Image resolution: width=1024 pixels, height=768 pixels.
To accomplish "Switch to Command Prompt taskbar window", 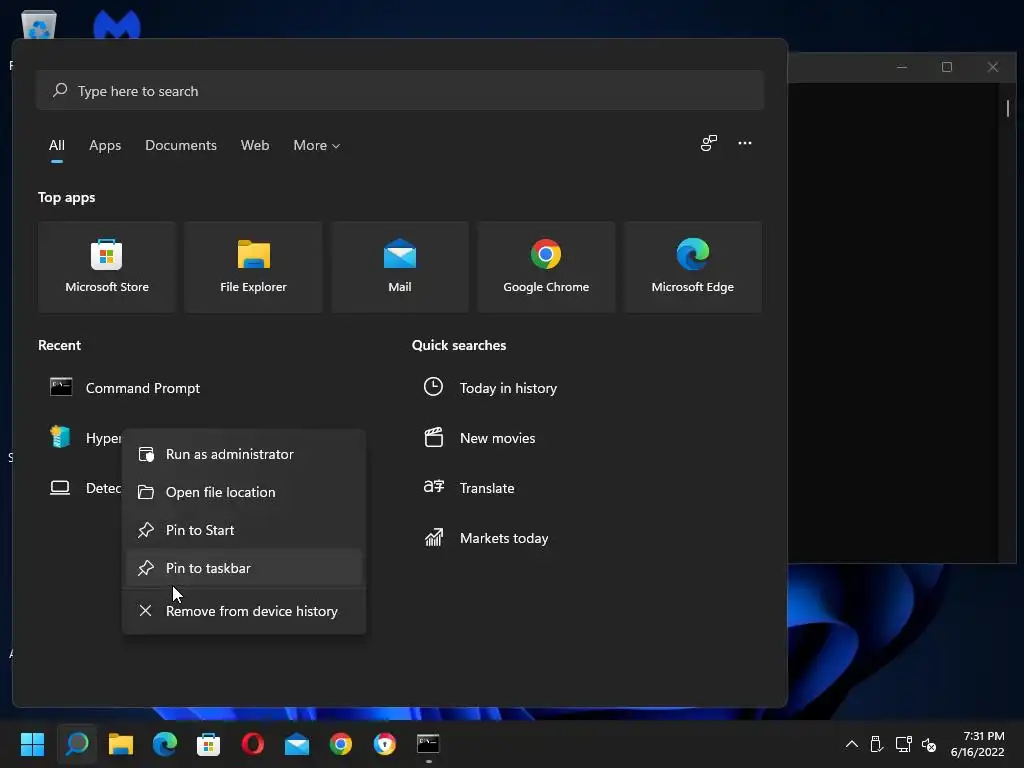I will pos(428,744).
